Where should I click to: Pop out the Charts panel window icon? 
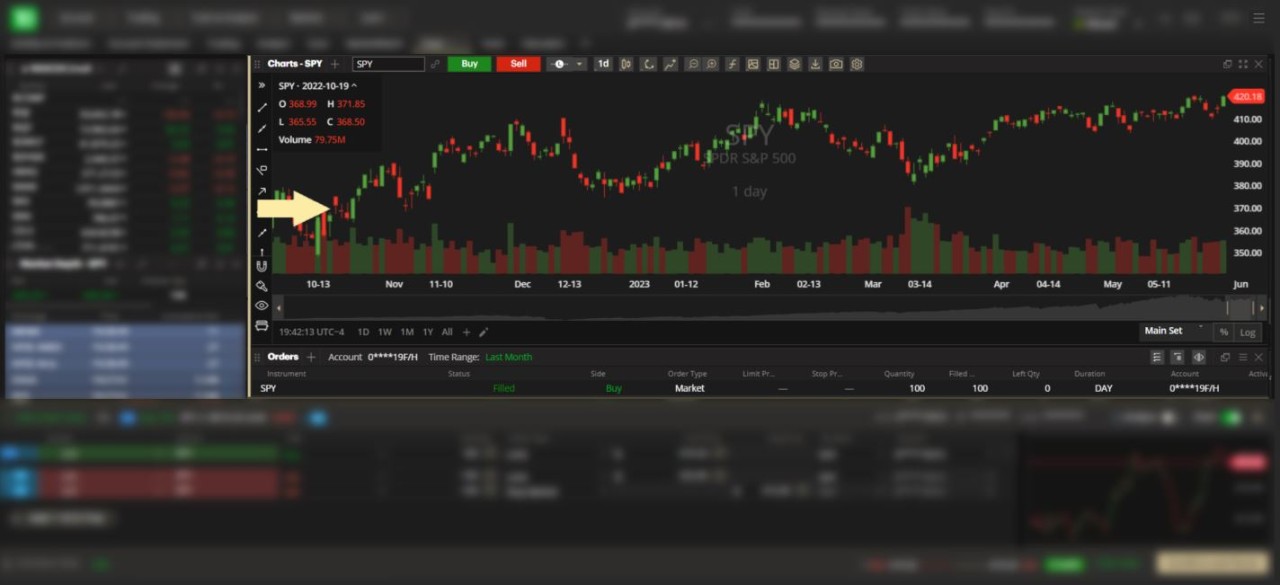tap(1227, 64)
